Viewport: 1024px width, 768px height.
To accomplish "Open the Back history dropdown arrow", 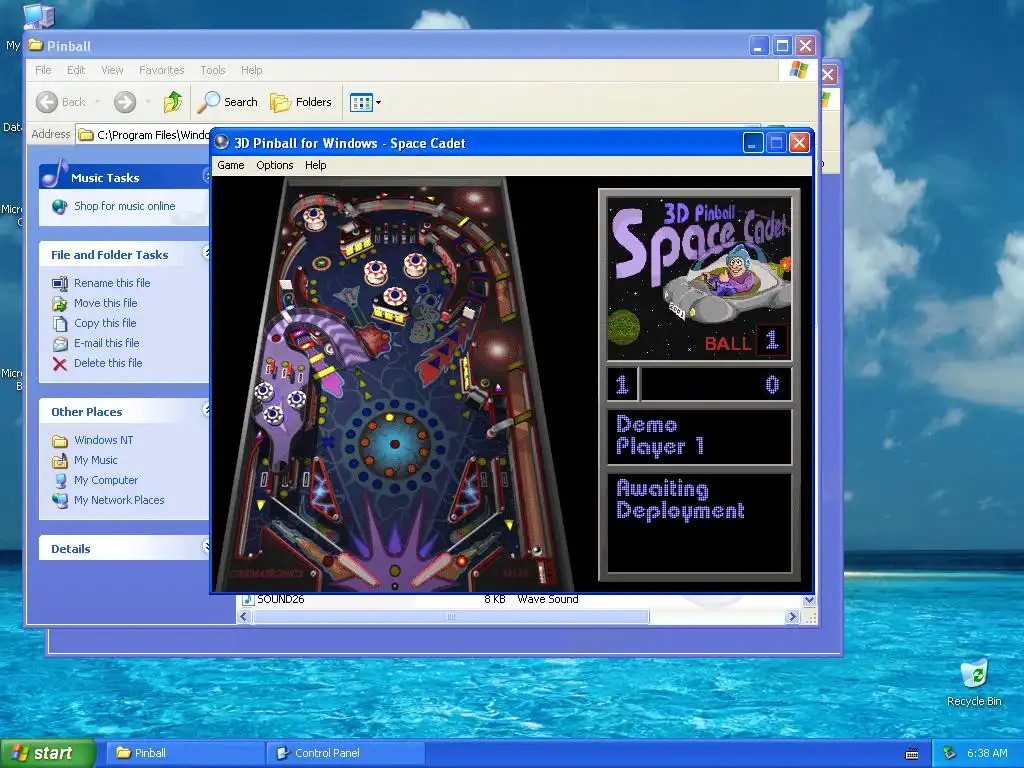I will point(98,102).
